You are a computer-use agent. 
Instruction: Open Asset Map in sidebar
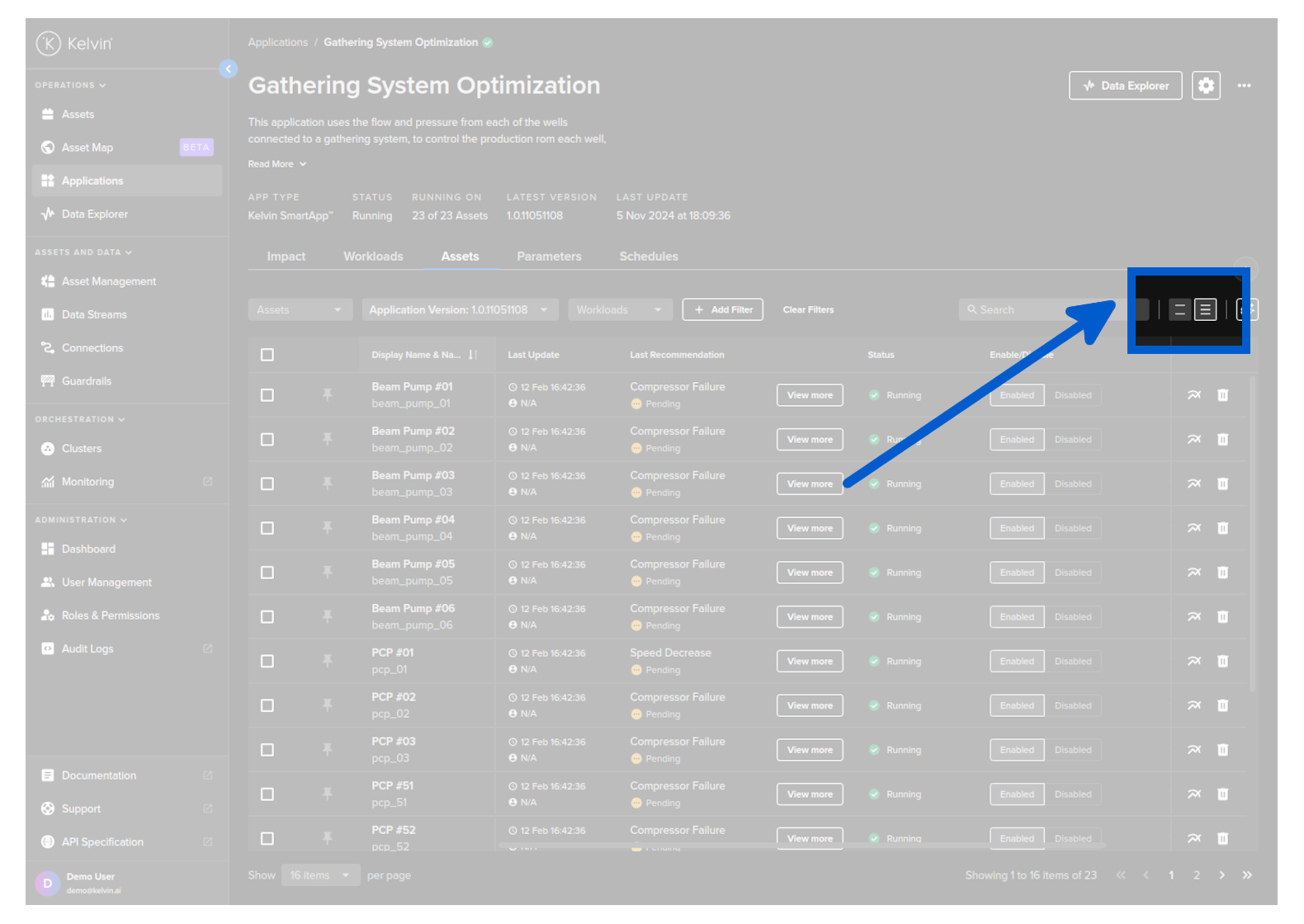click(87, 148)
